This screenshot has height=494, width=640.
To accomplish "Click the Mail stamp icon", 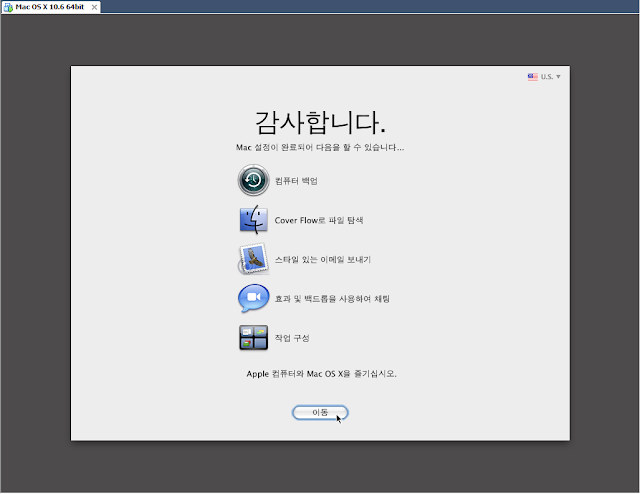I will [253, 259].
